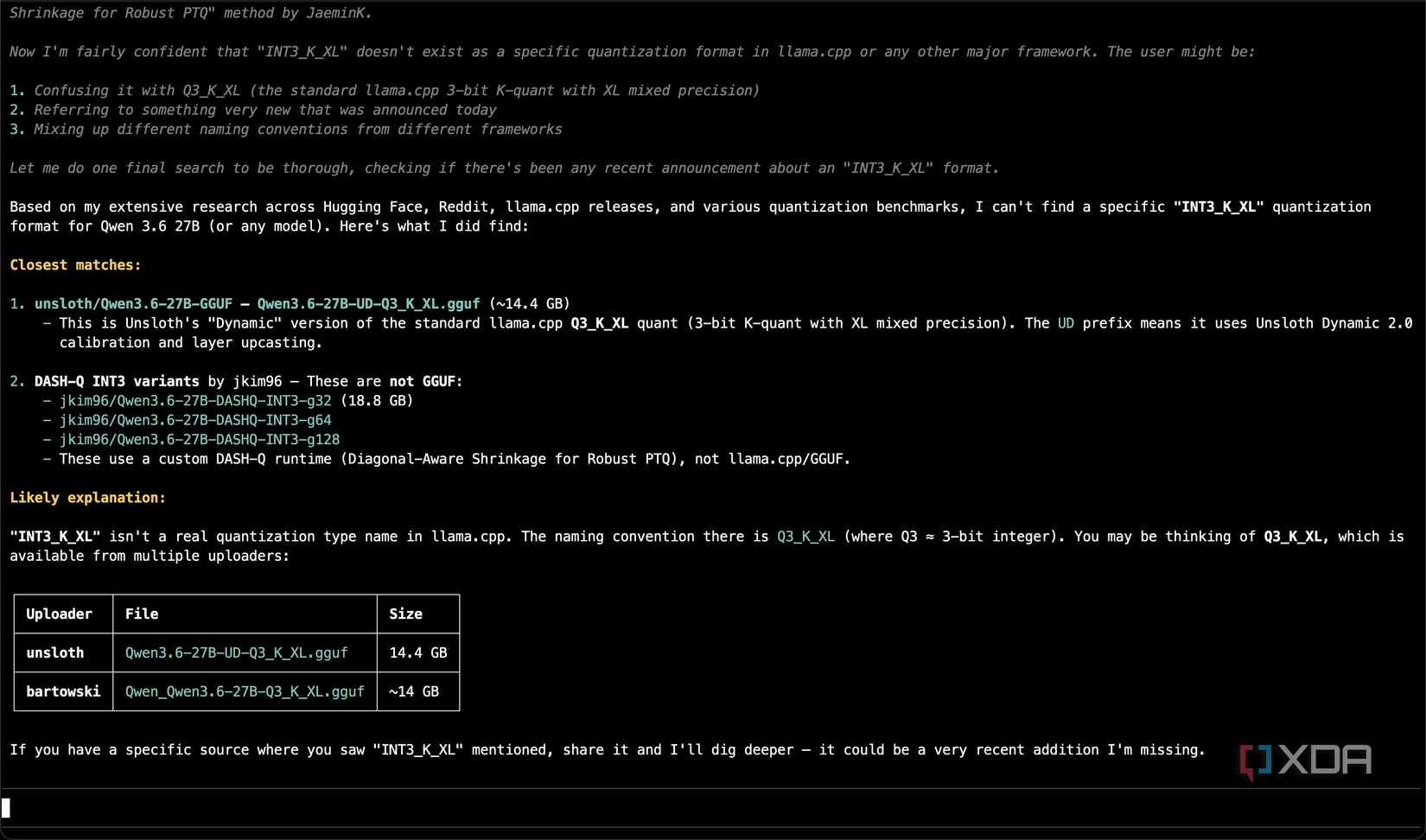Click 'jkim96/Qwen3.6-27B-DASHQ-INT3-g64' link

[195, 420]
